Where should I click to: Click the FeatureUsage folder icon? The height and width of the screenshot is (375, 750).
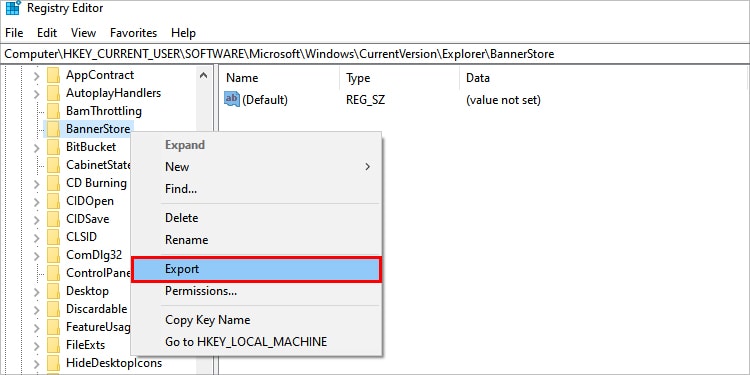53,327
